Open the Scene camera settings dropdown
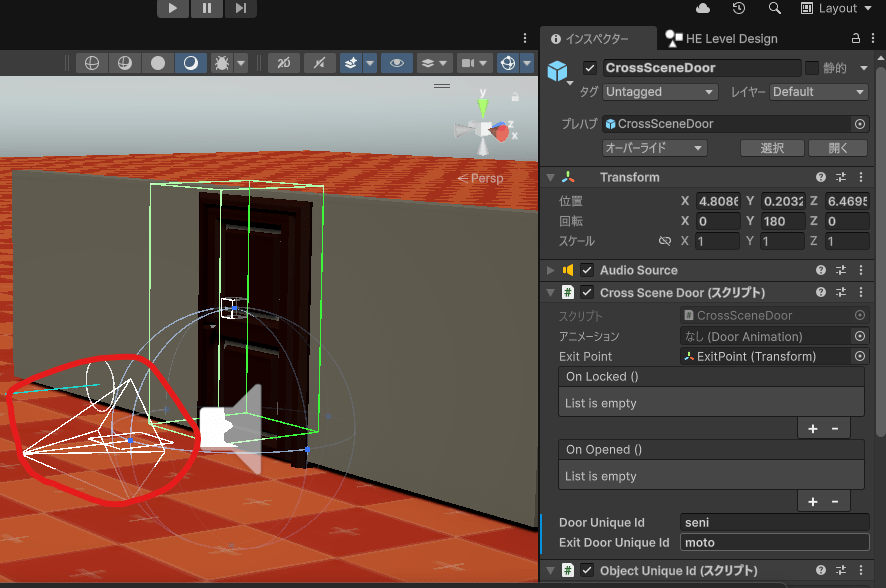Image resolution: width=886 pixels, height=588 pixels. point(474,63)
